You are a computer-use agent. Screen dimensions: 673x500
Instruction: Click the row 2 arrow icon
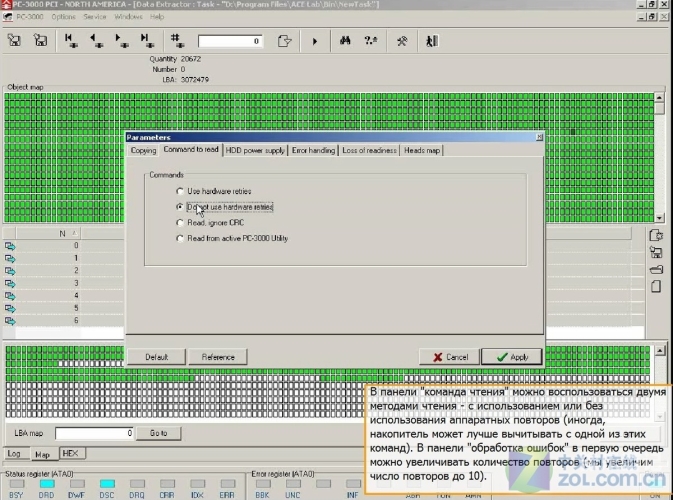point(10,271)
